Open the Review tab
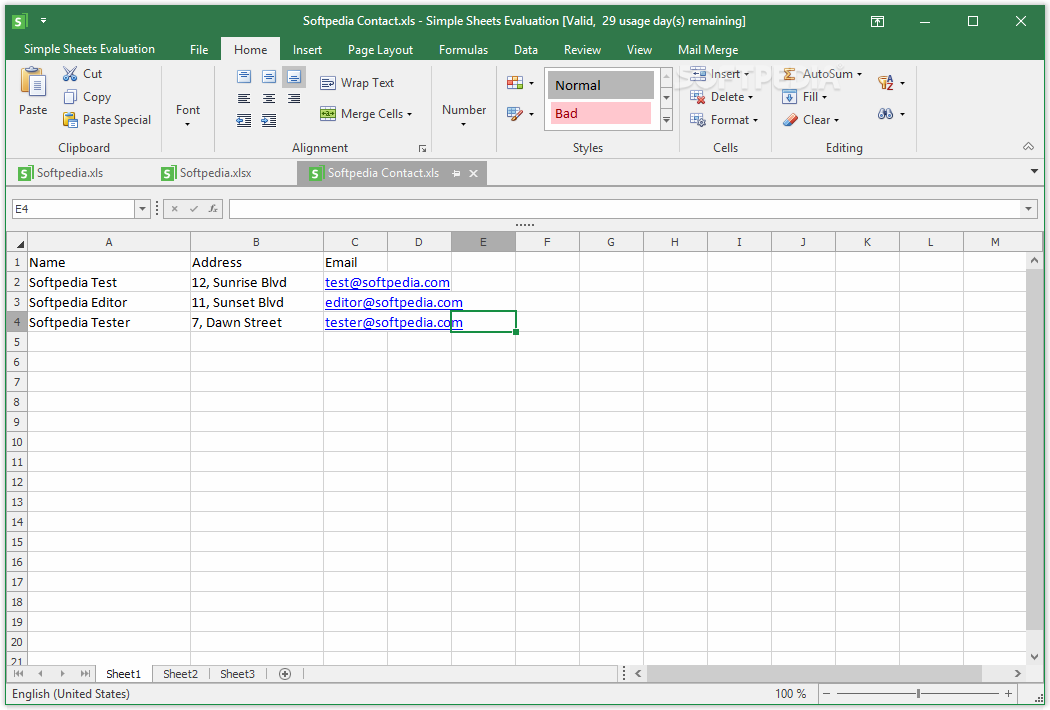The height and width of the screenshot is (710, 1050). coord(582,50)
